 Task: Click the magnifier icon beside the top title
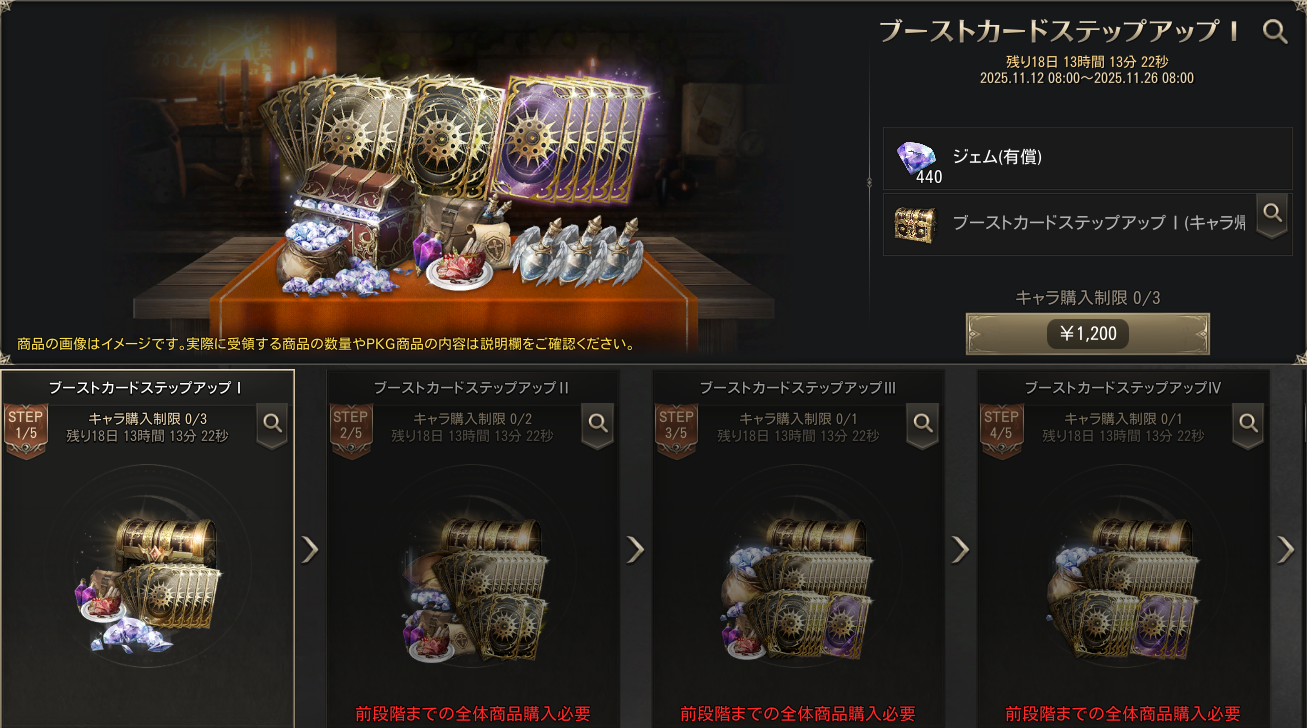coord(1275,31)
